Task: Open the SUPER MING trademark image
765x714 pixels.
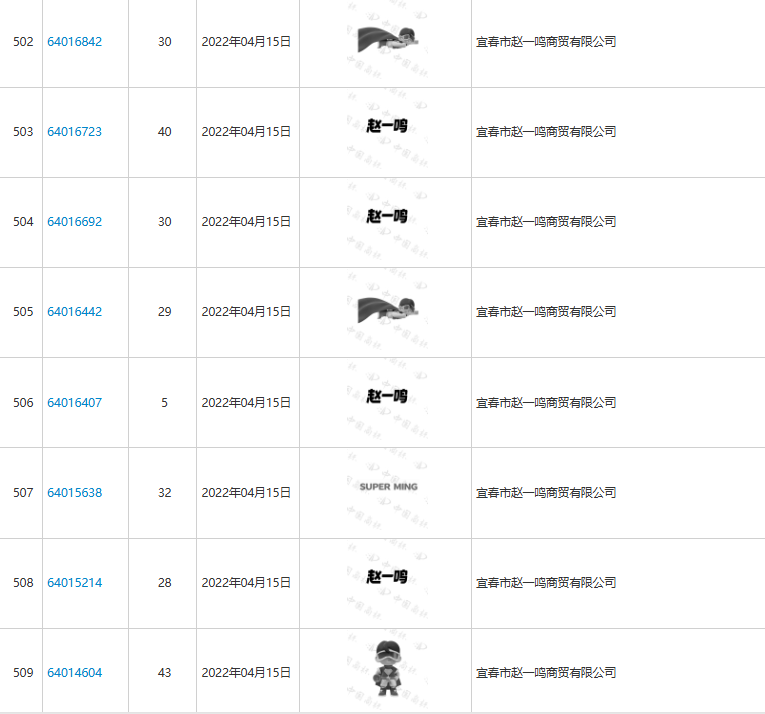Action: (x=388, y=487)
